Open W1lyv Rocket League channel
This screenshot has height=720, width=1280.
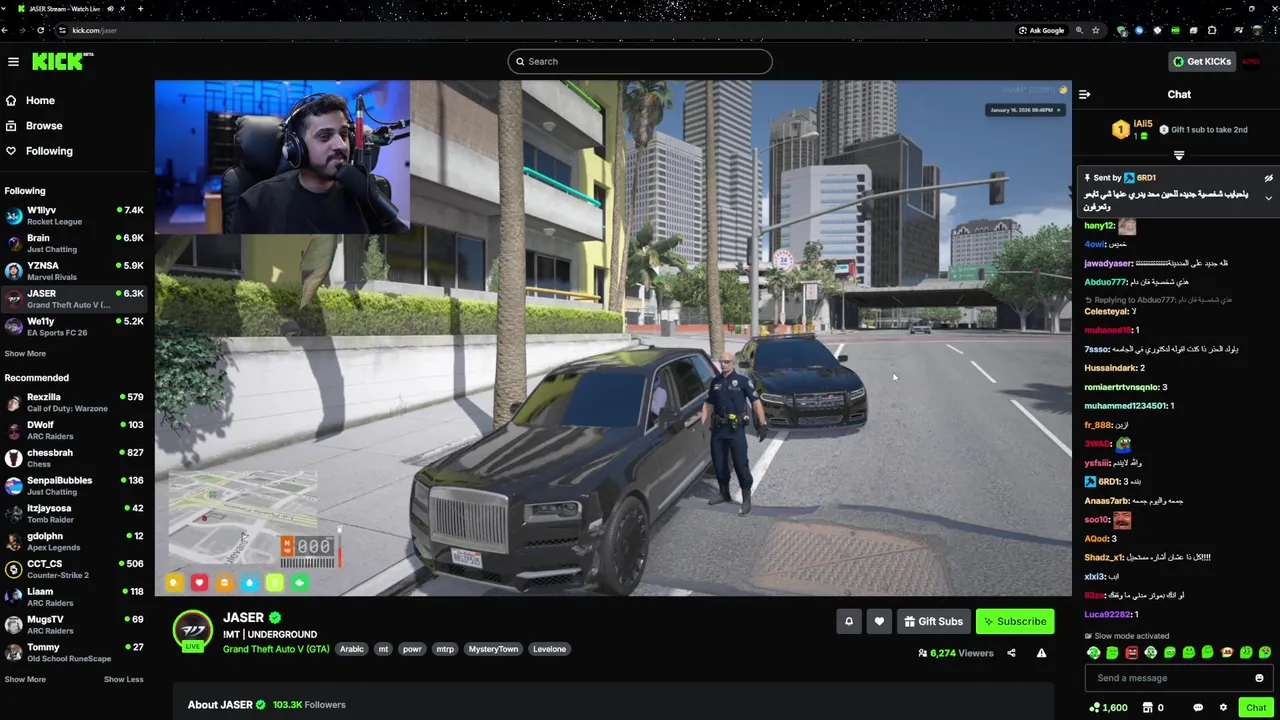pos(74,215)
